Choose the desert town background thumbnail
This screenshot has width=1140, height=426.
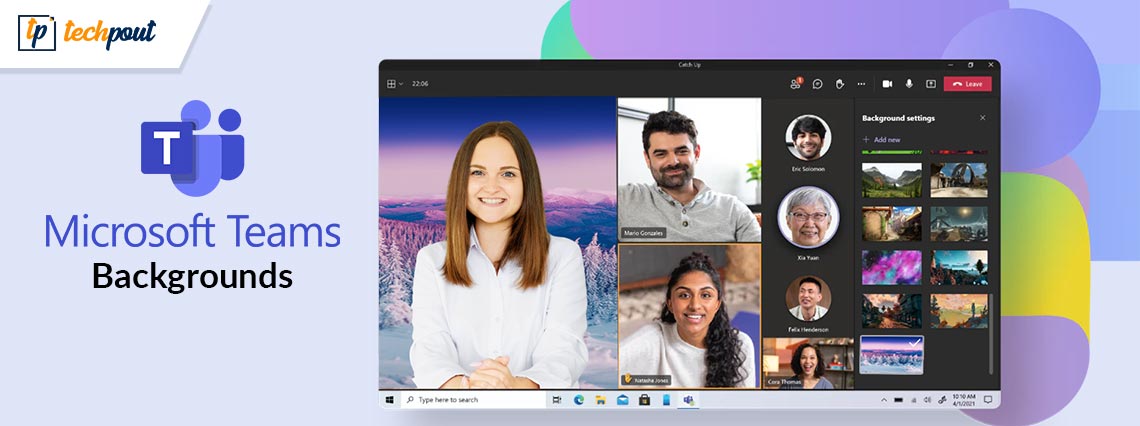coord(891,224)
